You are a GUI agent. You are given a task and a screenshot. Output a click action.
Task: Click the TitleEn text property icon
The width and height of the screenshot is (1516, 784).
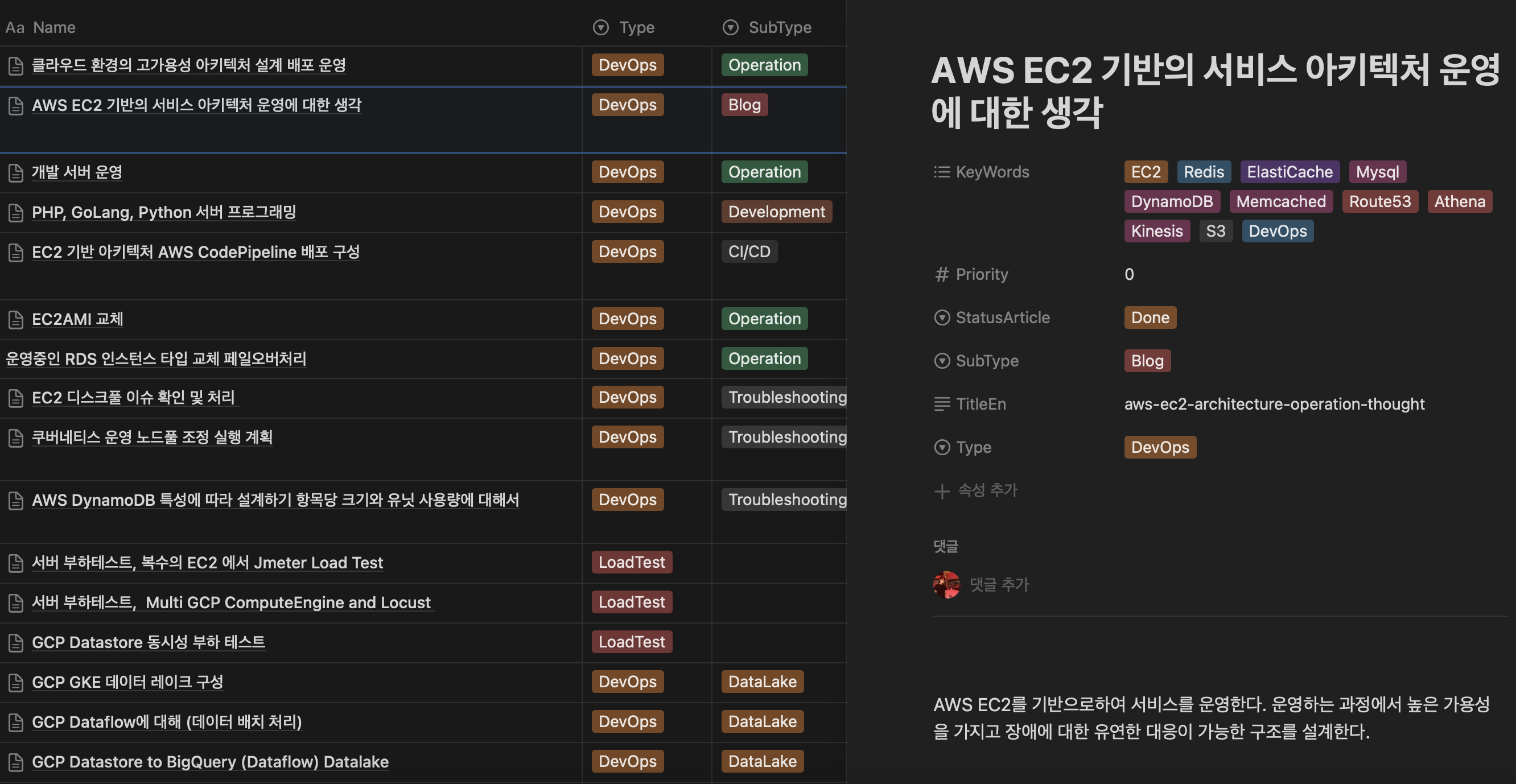tap(942, 405)
